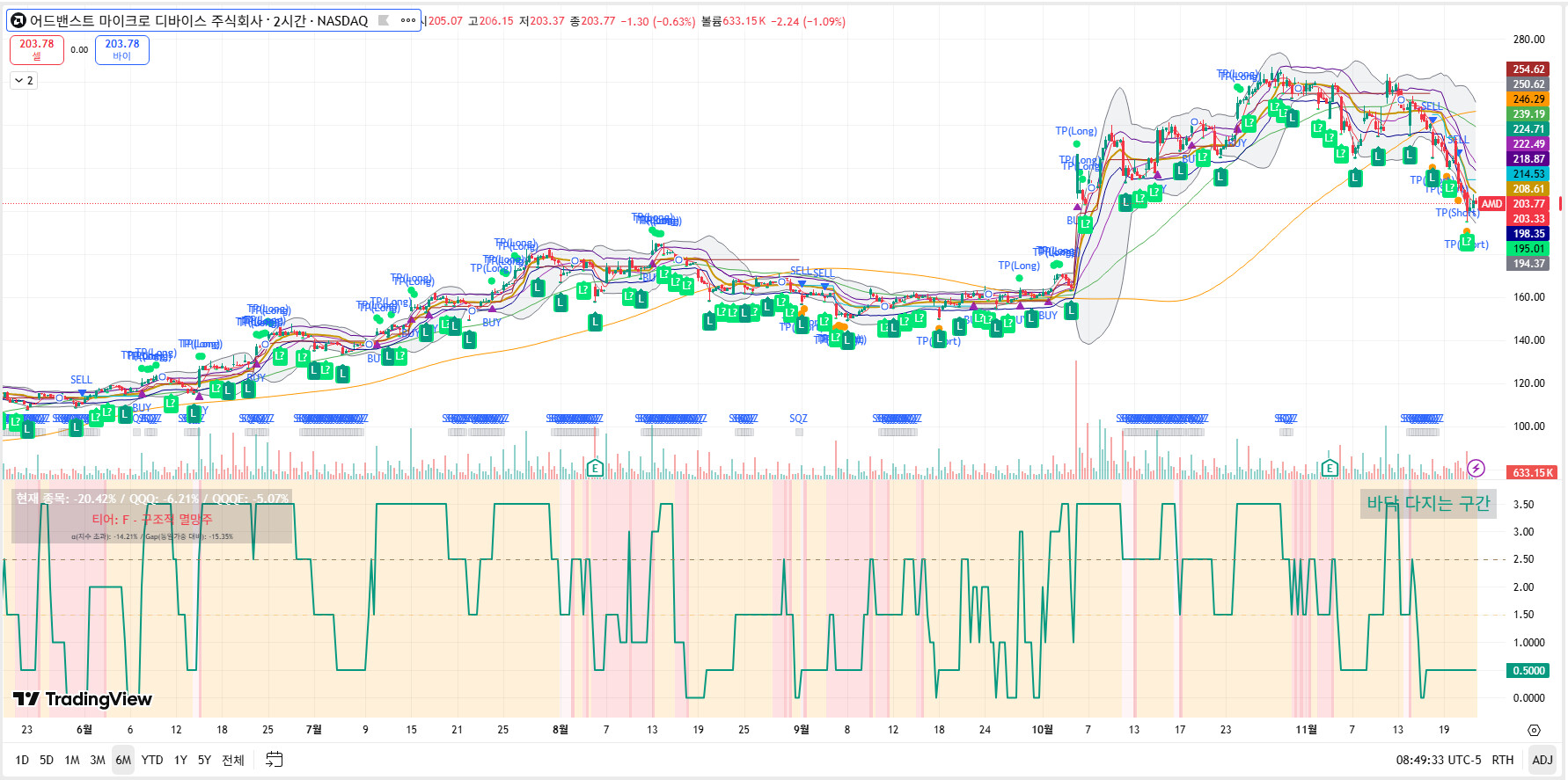Open chart settings gear on time axis

pyautogui.click(x=1534, y=730)
